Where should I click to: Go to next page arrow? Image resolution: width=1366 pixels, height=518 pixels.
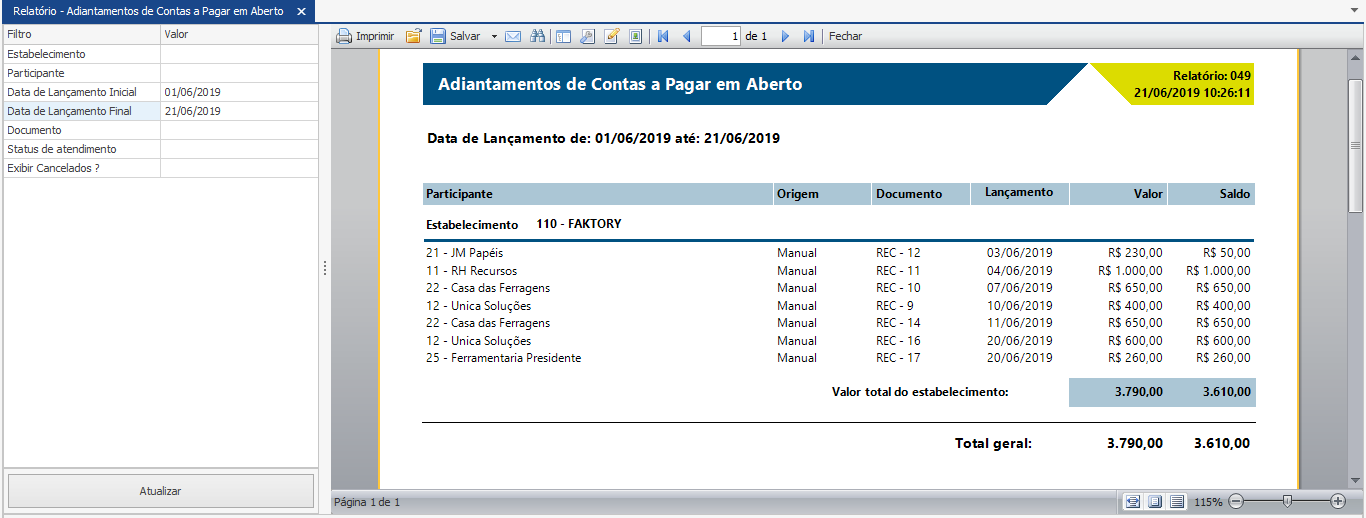pyautogui.click(x=785, y=36)
